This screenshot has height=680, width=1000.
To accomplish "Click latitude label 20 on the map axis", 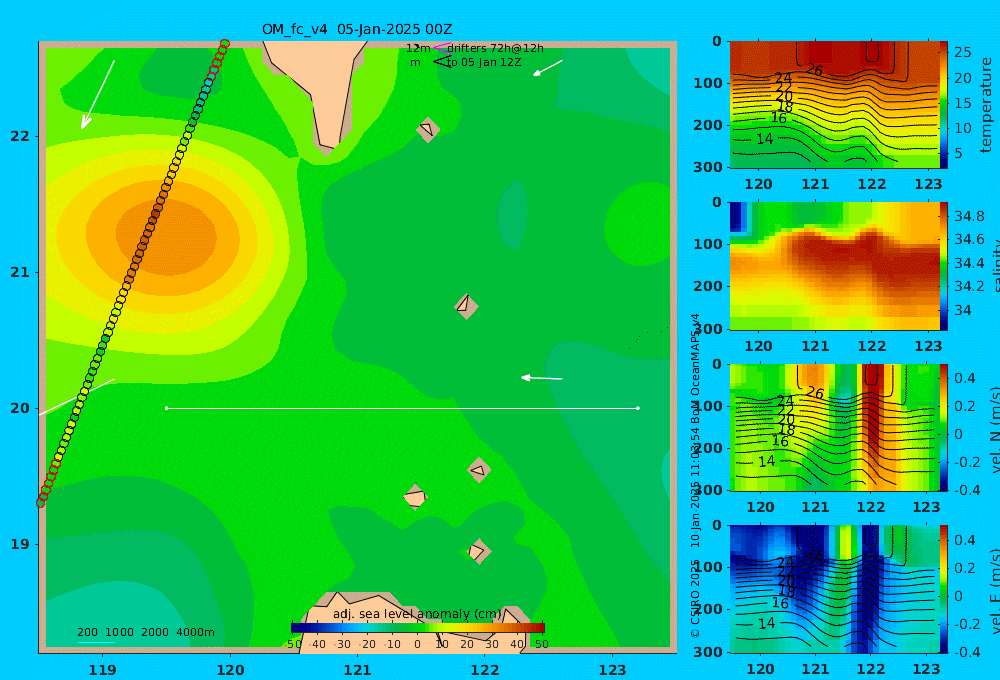I will point(19,408).
